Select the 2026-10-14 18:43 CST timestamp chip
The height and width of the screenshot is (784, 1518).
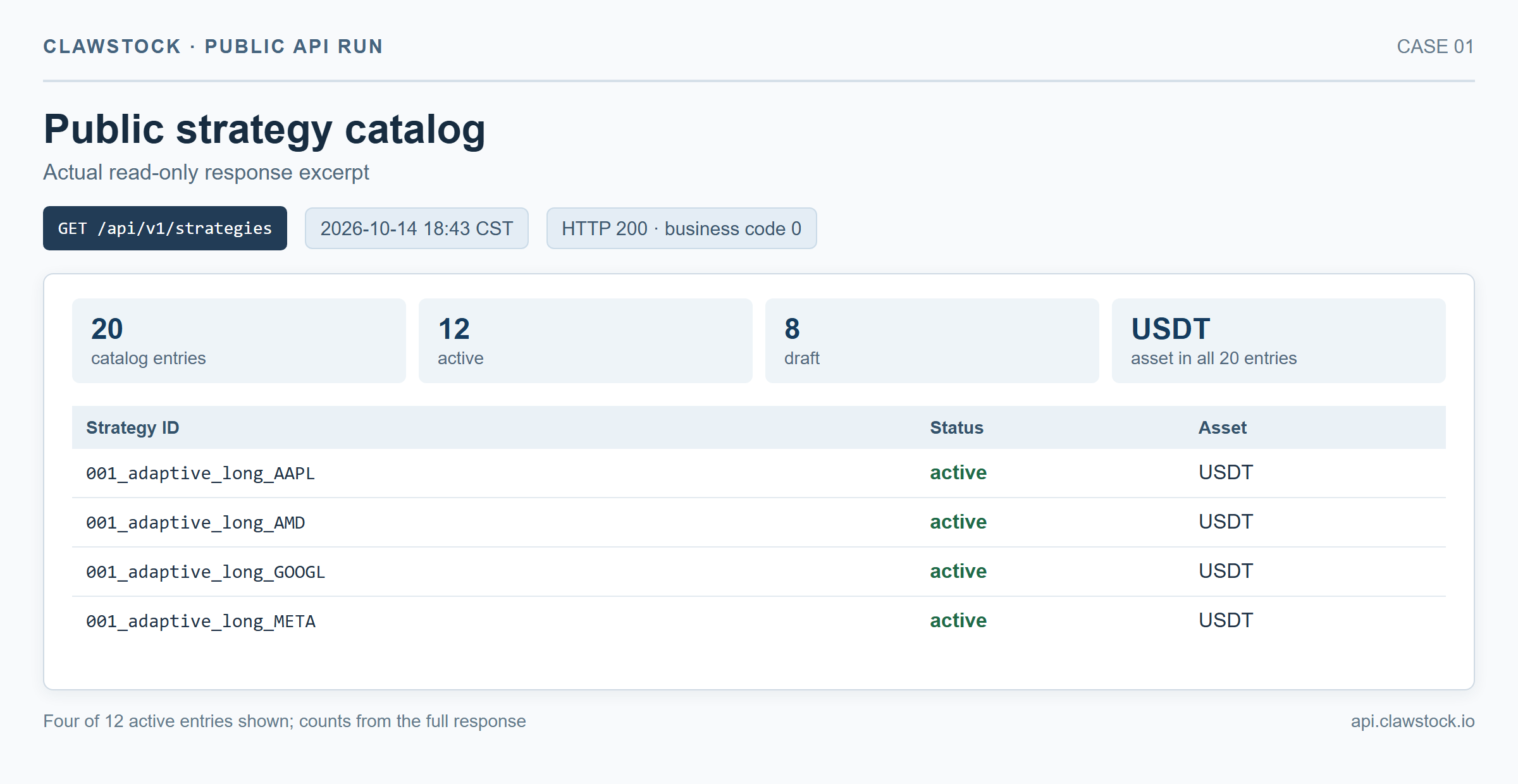[417, 228]
